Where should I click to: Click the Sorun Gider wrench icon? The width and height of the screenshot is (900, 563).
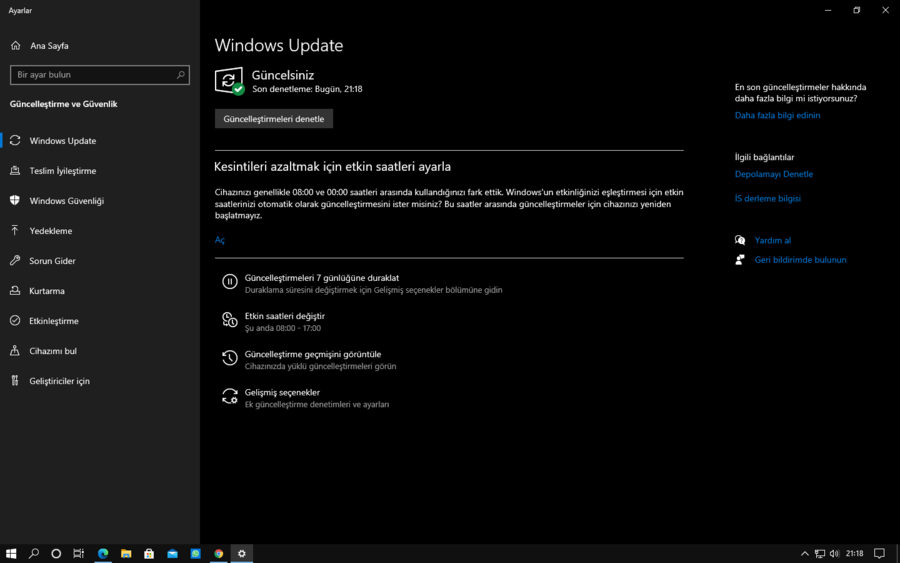(15, 261)
